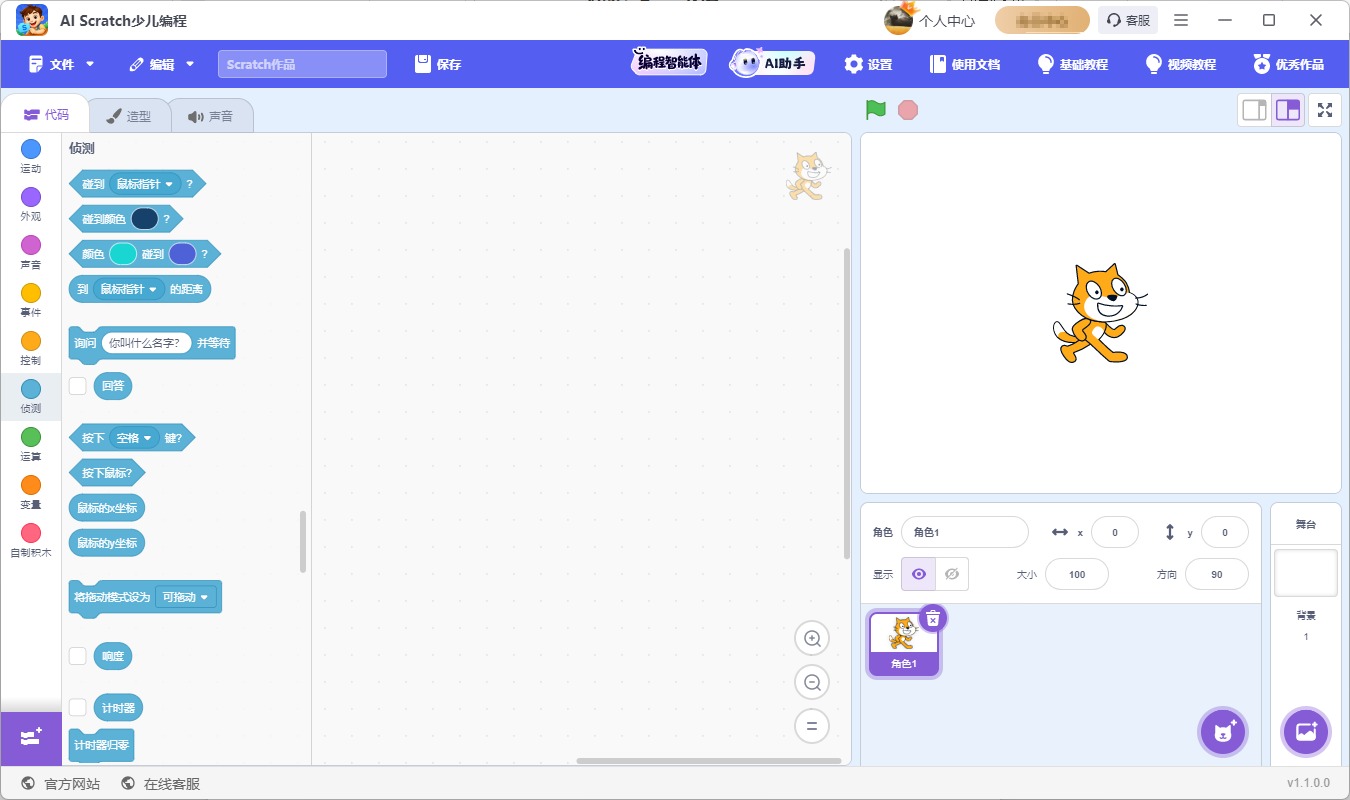Select the 自制积木 category circle
Viewport: 1350px width, 800px height.
pyautogui.click(x=31, y=533)
